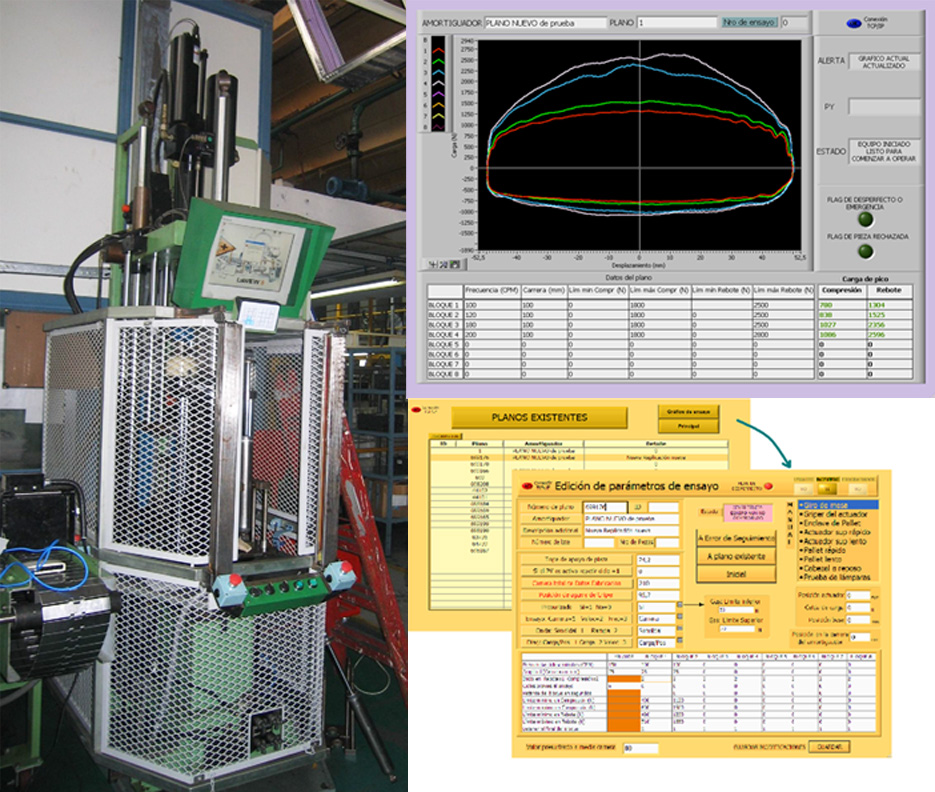Click the graph zoom tool

pos(444,264)
